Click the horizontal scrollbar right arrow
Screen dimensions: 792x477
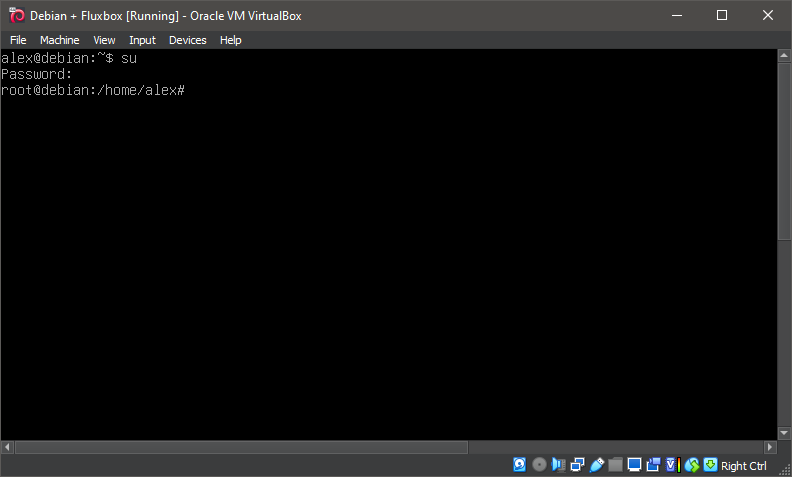[770, 447]
